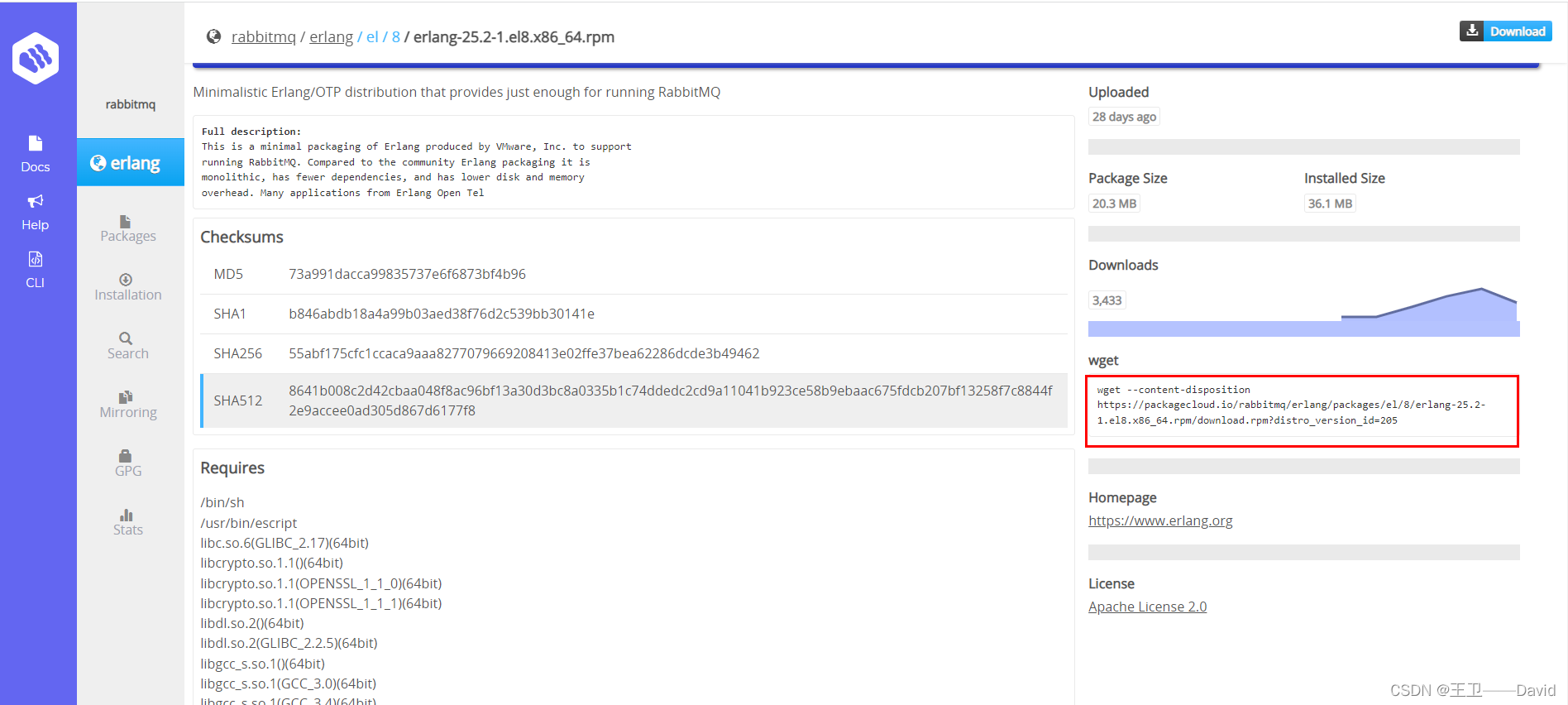Click the /usr/bin/escript requirement entry
The height and width of the screenshot is (705, 1568).
click(249, 523)
